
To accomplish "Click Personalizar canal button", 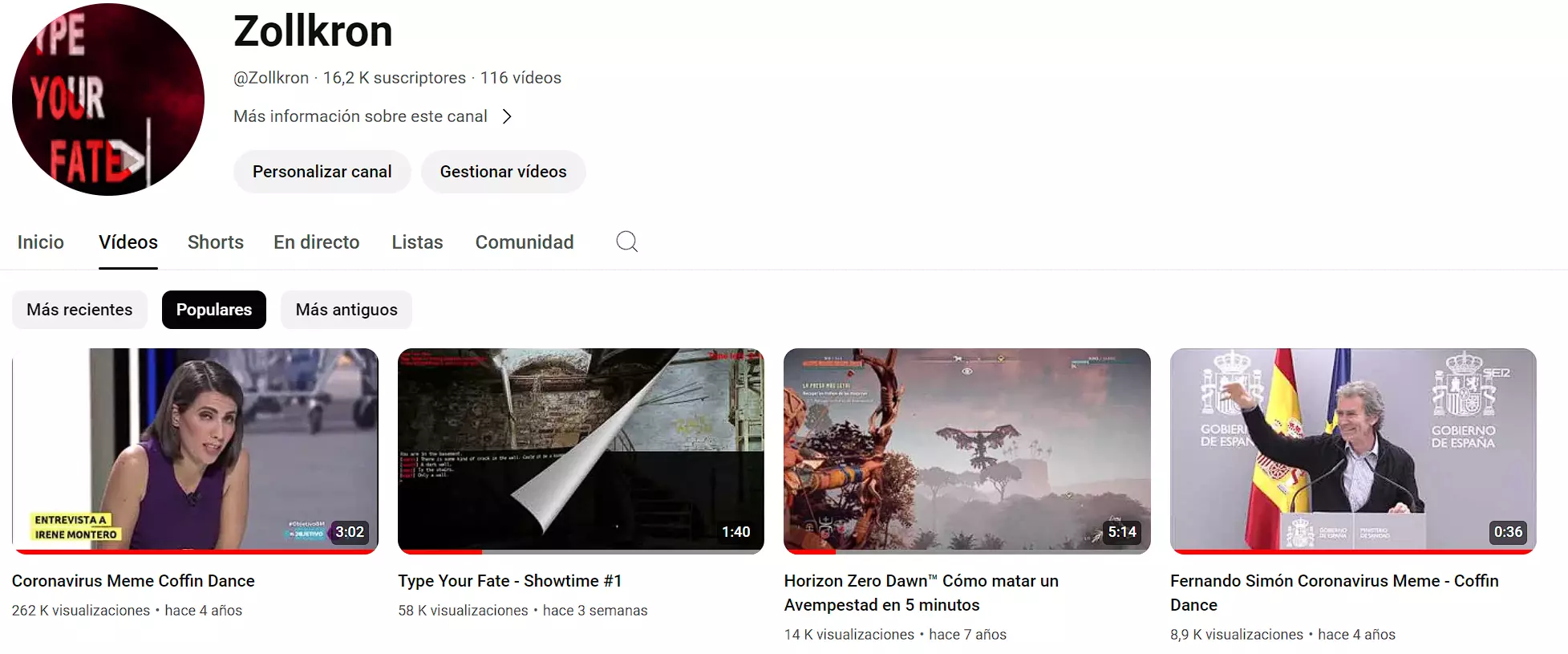I will [x=322, y=172].
